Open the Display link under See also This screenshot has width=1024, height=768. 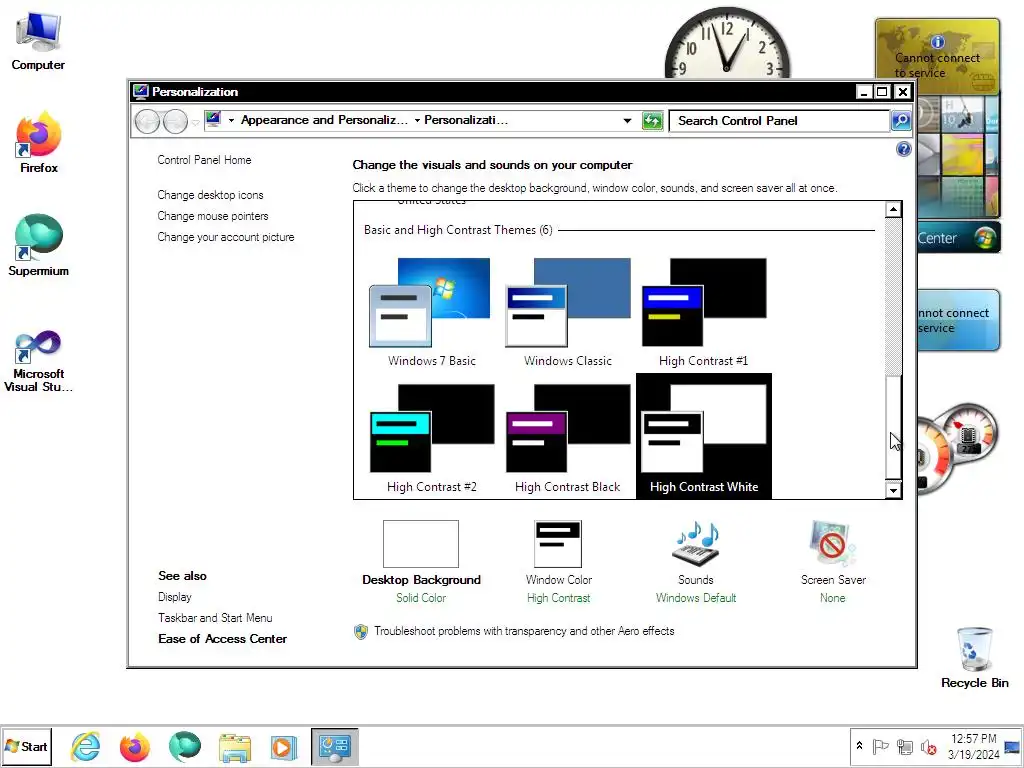point(175,597)
